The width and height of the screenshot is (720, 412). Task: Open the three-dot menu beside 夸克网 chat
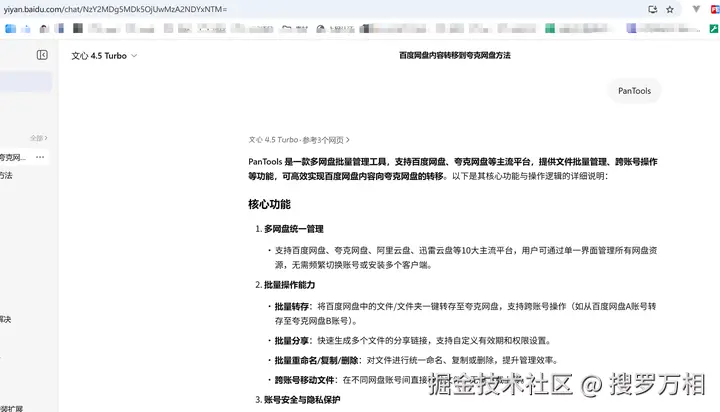coord(40,157)
